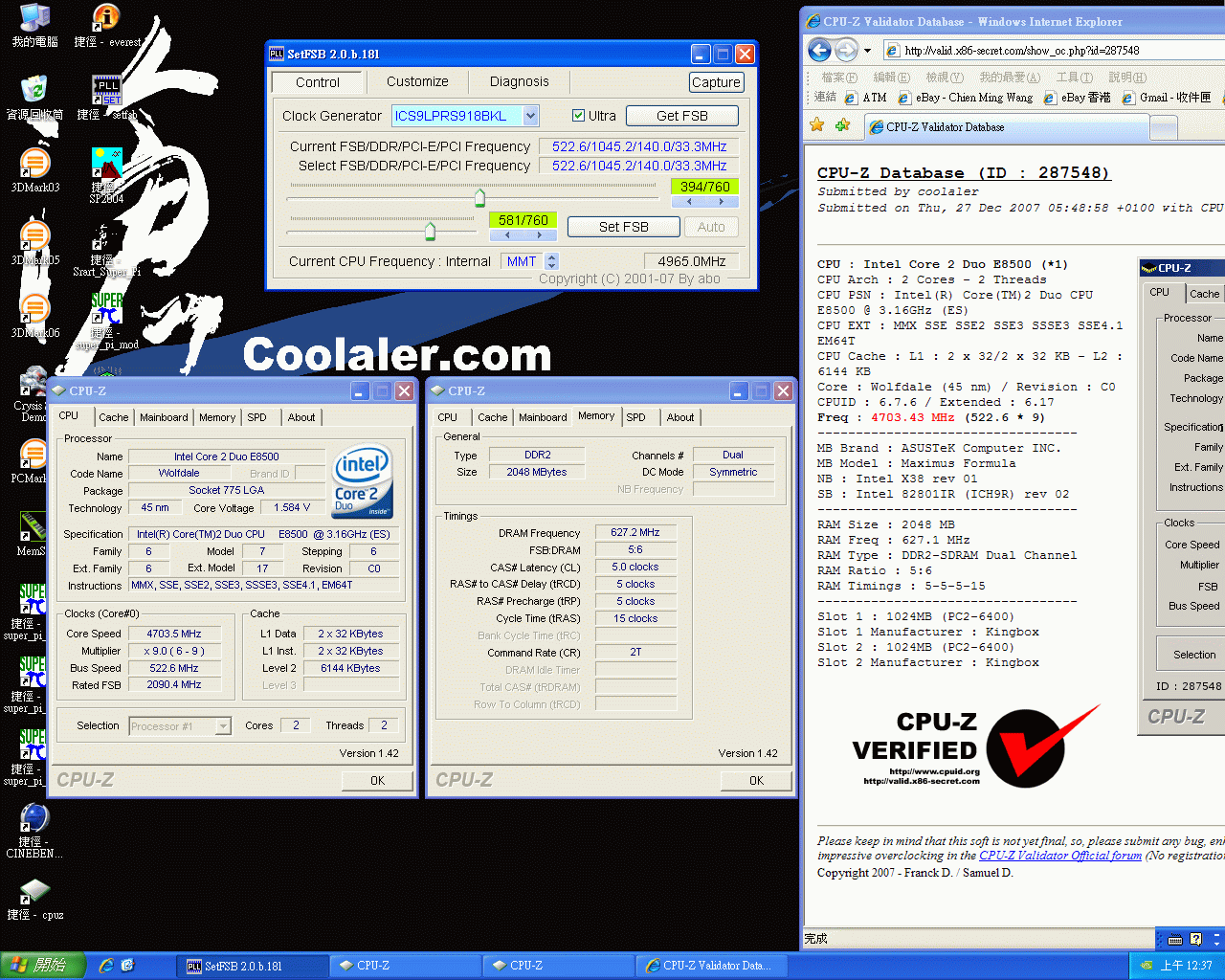1225x980 pixels.
Task: Click right arrow under 581/760 value
Action: pos(539,234)
